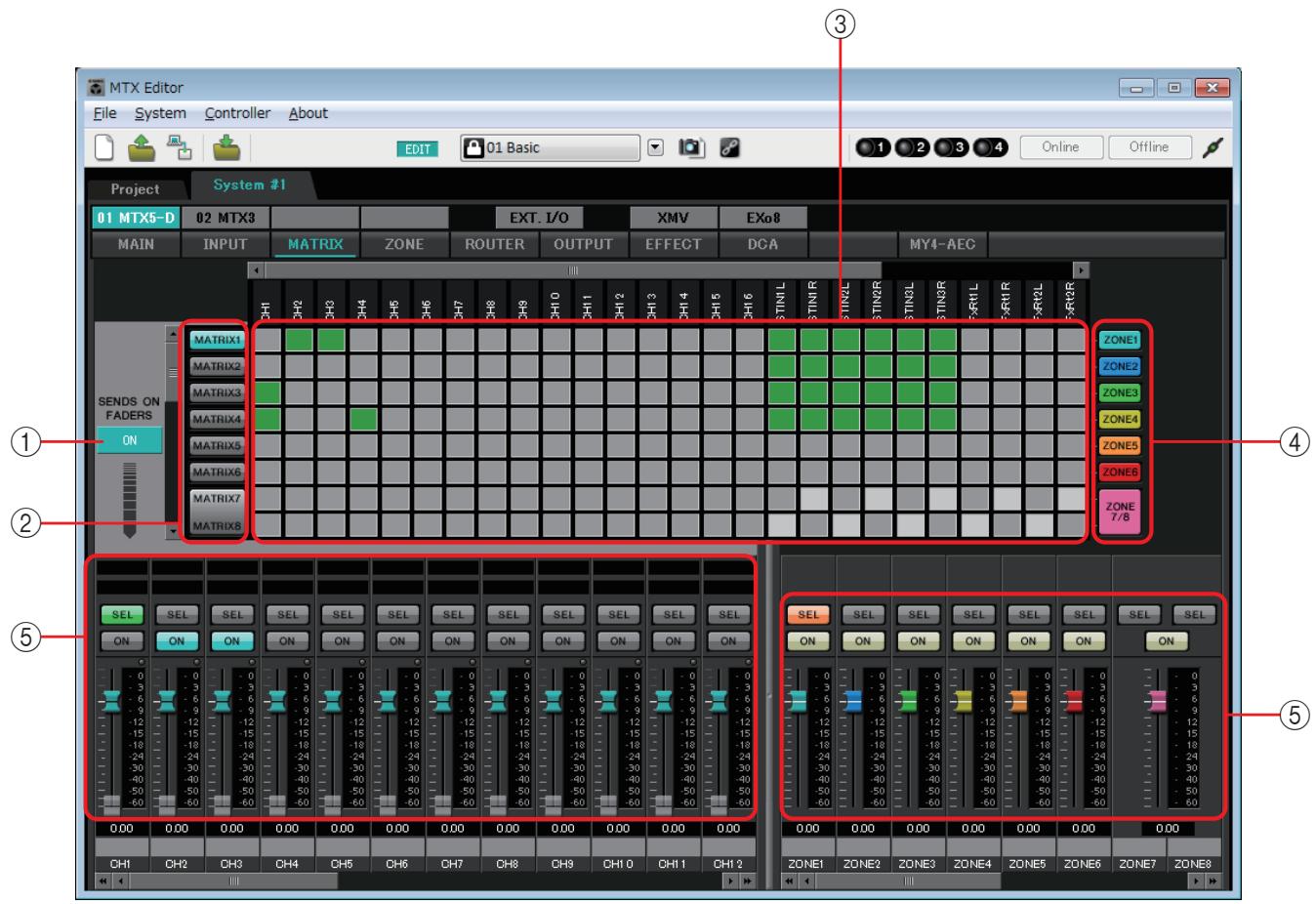This screenshot has height=904, width=1316.
Task: Open the EXo8 device tab
Action: pos(762,218)
